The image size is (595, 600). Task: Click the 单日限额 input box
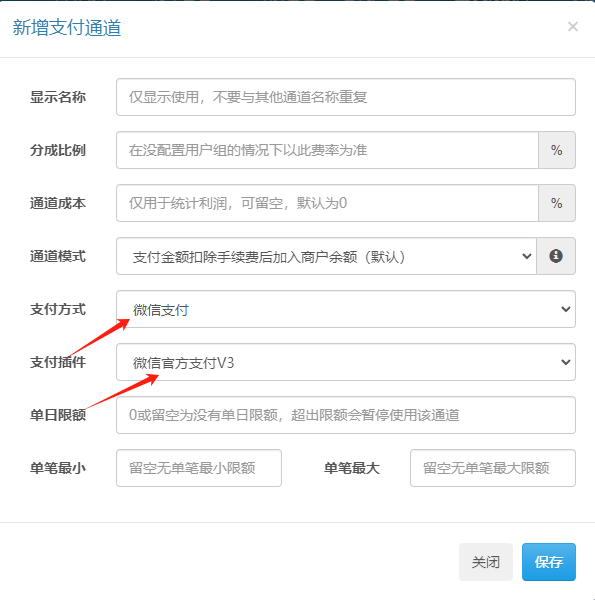346,415
